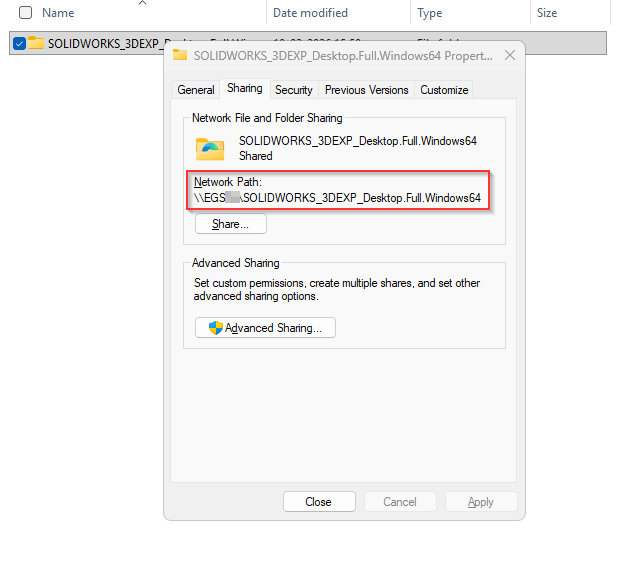619x568 pixels.
Task: Tick the select-all checkbox beside Name header
Action: [x=25, y=13]
